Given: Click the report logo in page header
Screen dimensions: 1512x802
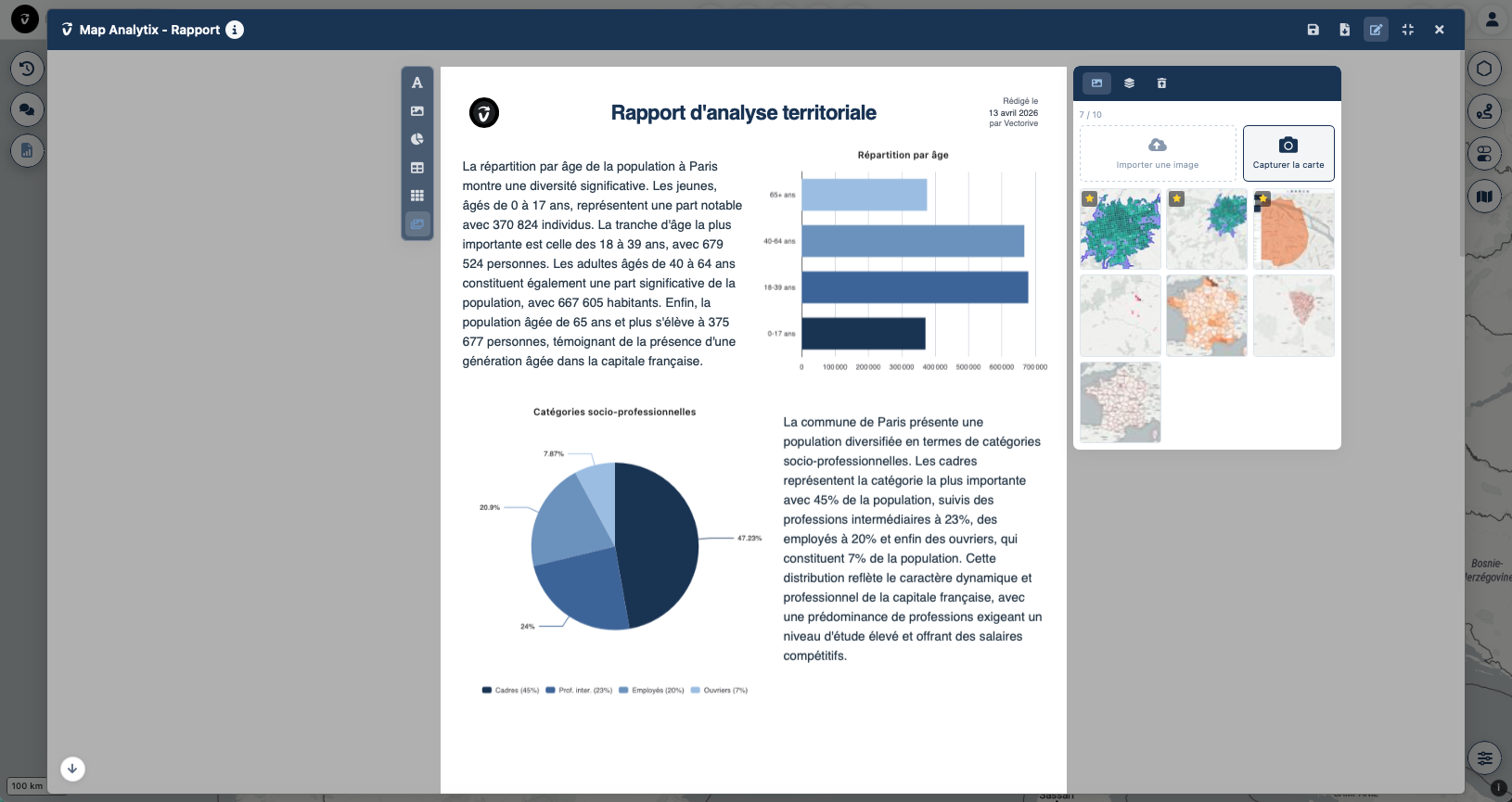Looking at the screenshot, I should click(x=484, y=113).
